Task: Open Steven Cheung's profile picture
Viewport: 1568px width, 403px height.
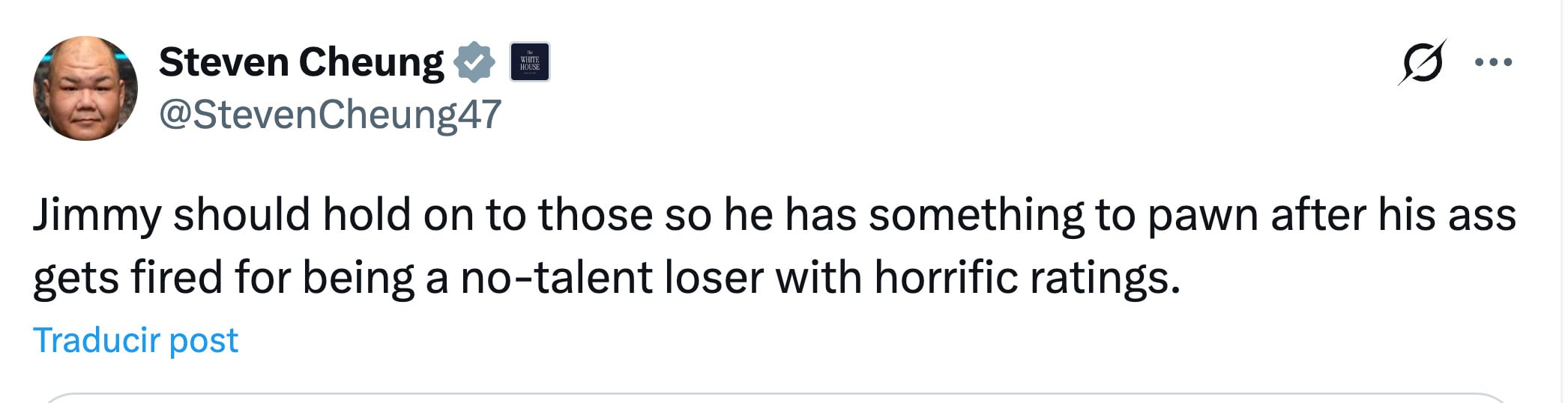Action: pyautogui.click(x=85, y=88)
